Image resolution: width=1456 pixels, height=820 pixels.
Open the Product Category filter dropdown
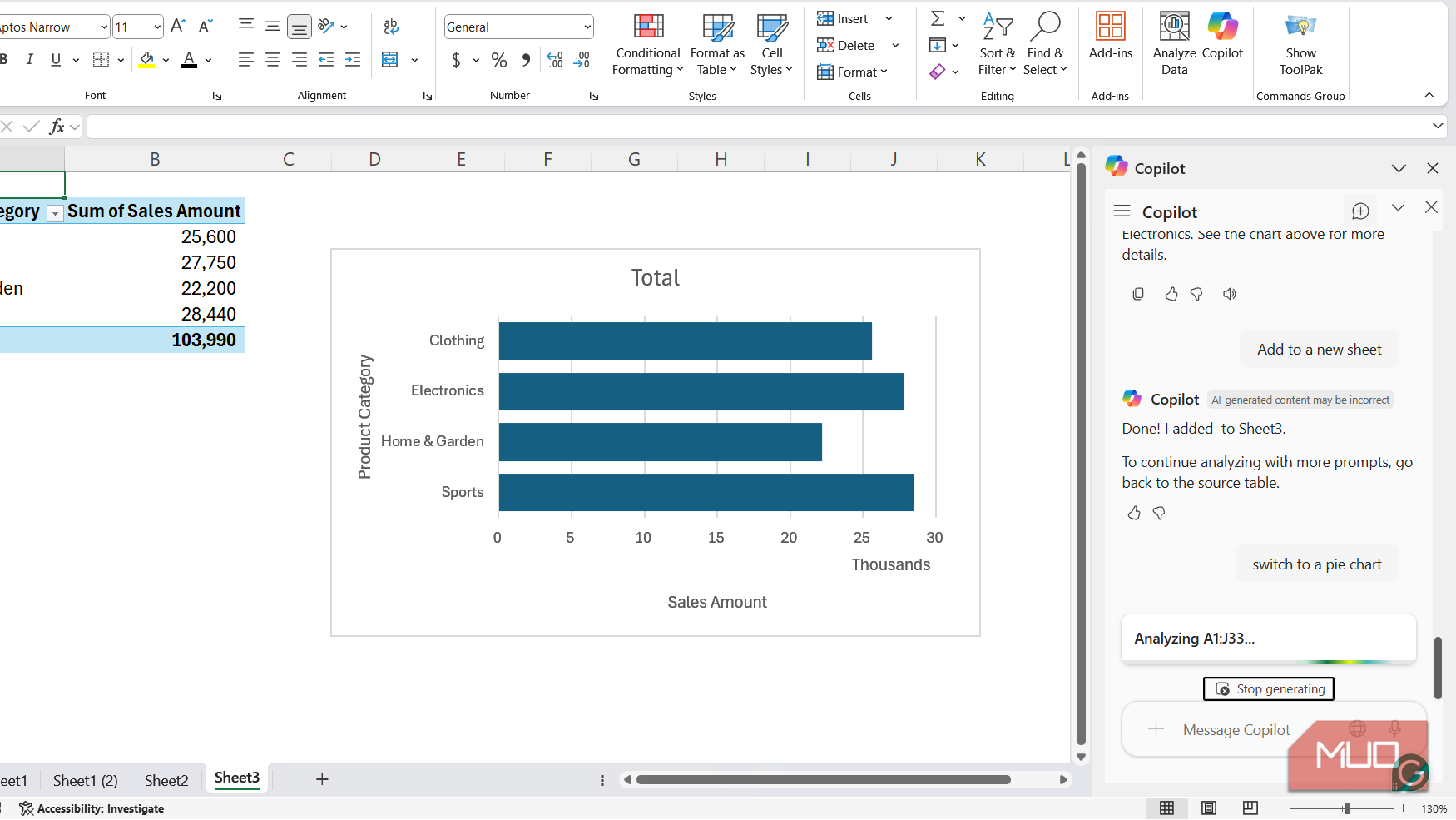[x=55, y=214]
